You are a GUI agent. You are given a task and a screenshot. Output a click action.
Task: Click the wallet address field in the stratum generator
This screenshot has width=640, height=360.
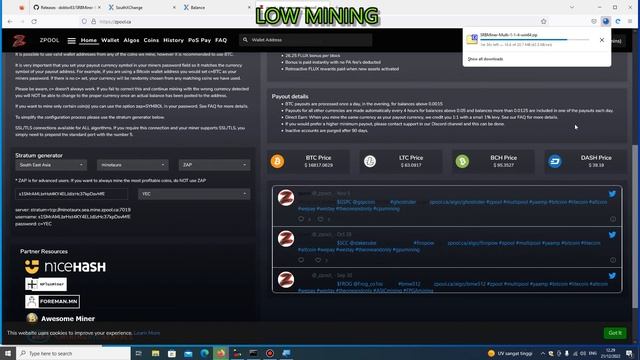click(71, 194)
